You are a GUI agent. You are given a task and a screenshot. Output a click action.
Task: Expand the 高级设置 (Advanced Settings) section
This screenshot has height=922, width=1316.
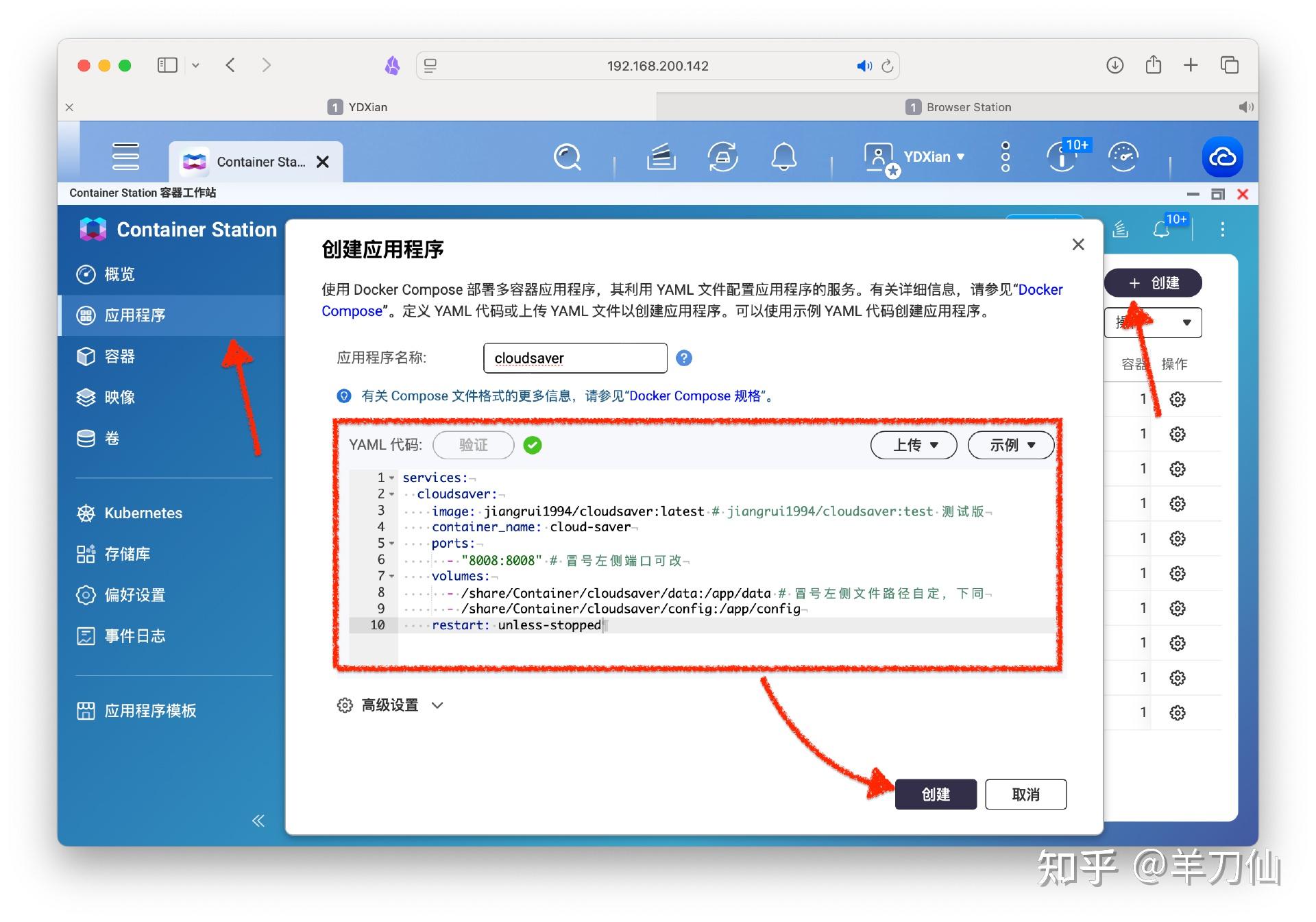click(x=390, y=705)
